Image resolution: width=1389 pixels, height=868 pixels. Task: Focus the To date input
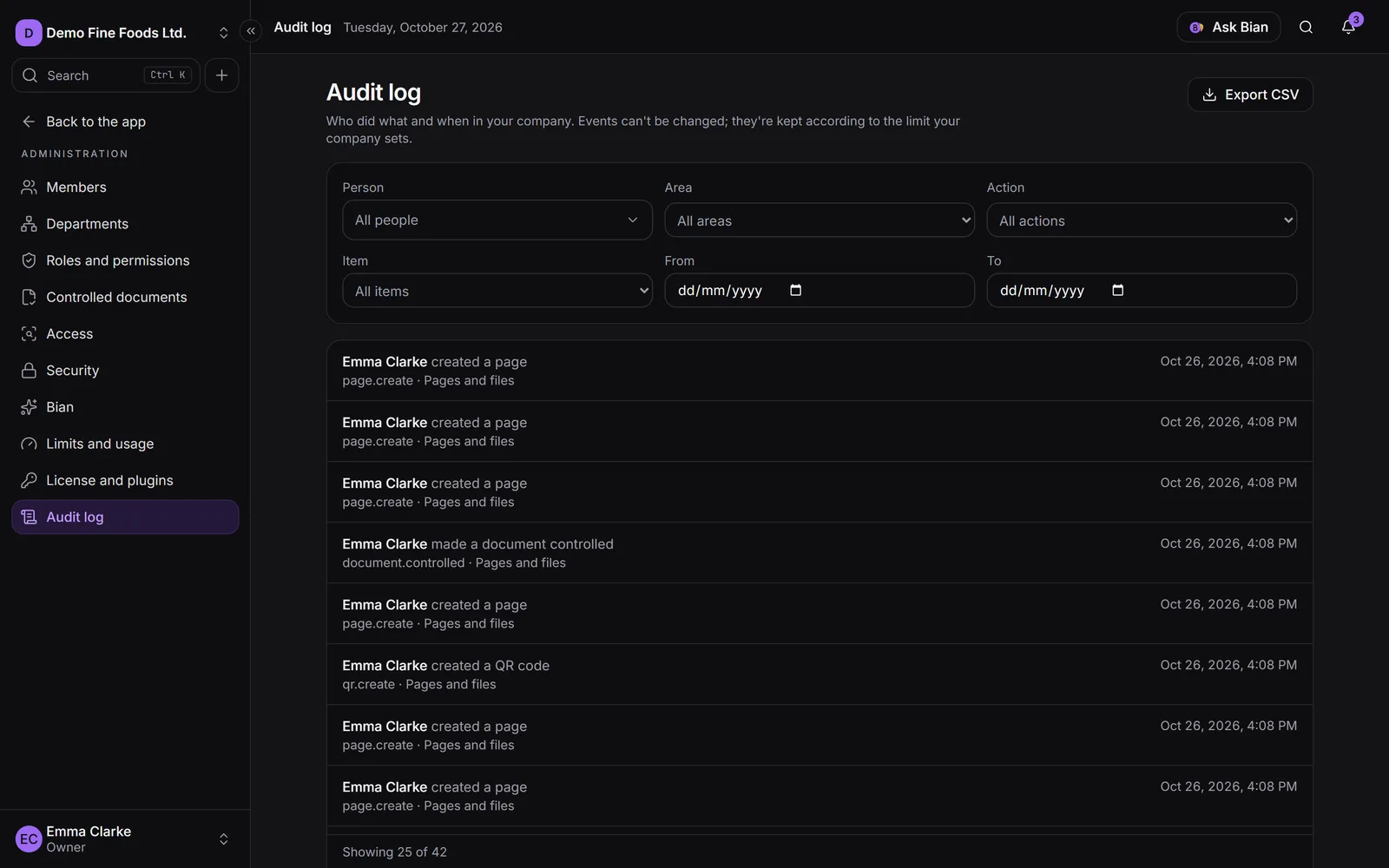pyautogui.click(x=1142, y=290)
